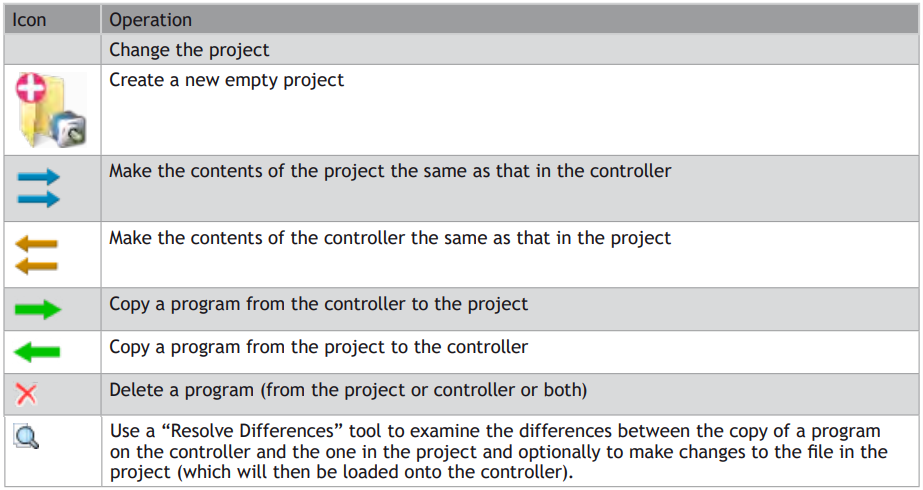923x490 pixels.
Task: Click the new empty project folder icon
Action: (x=52, y=110)
